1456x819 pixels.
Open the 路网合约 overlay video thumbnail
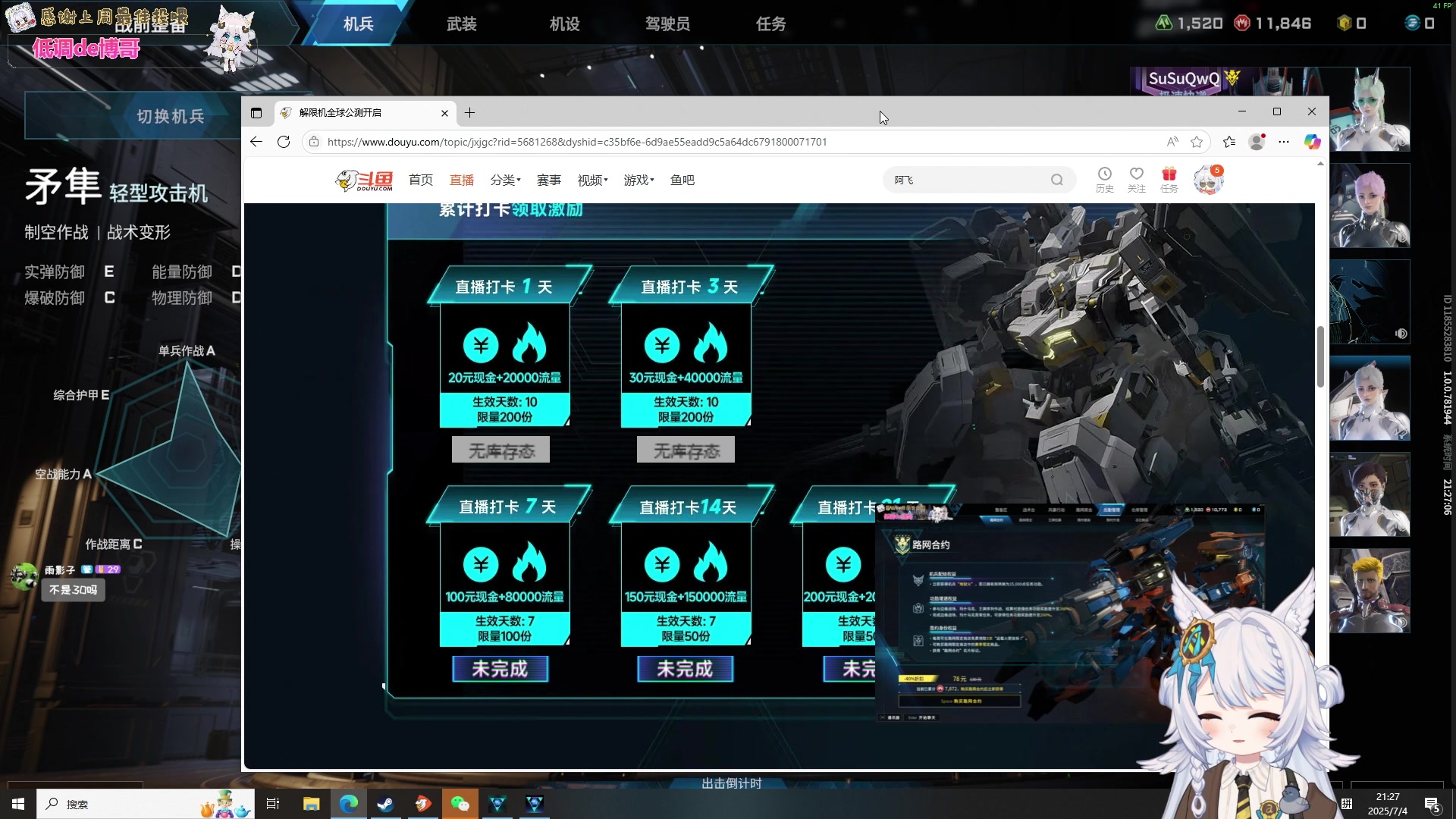click(1069, 613)
